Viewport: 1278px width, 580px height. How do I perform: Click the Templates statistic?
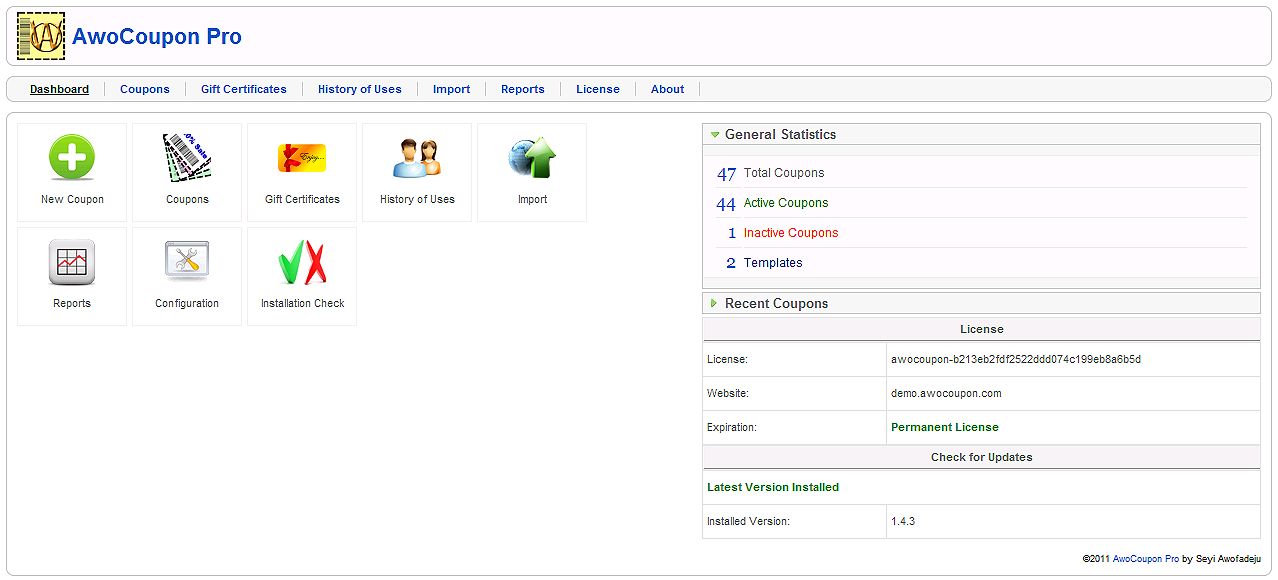[x=773, y=263]
